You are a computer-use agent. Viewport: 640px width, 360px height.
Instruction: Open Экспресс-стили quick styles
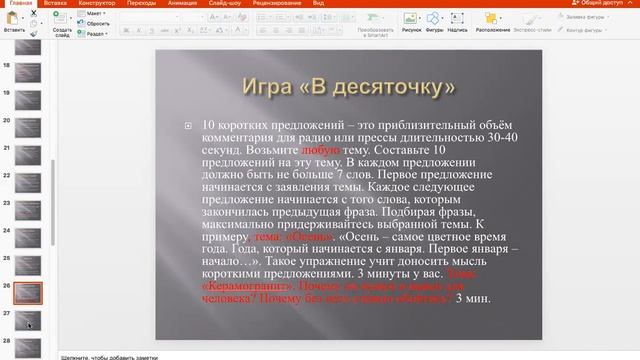pos(532,22)
